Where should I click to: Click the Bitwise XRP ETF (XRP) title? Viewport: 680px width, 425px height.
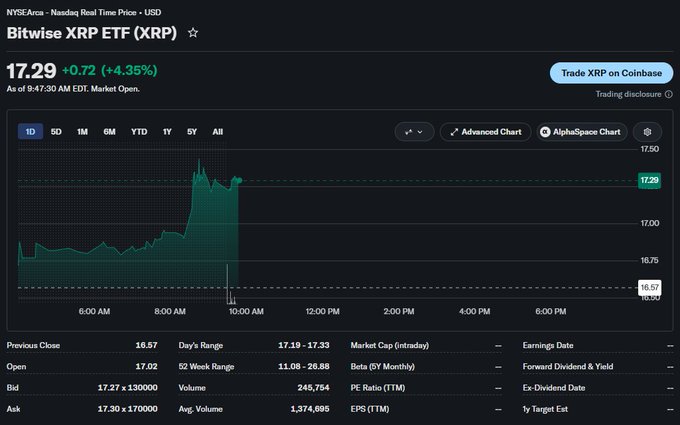92,33
